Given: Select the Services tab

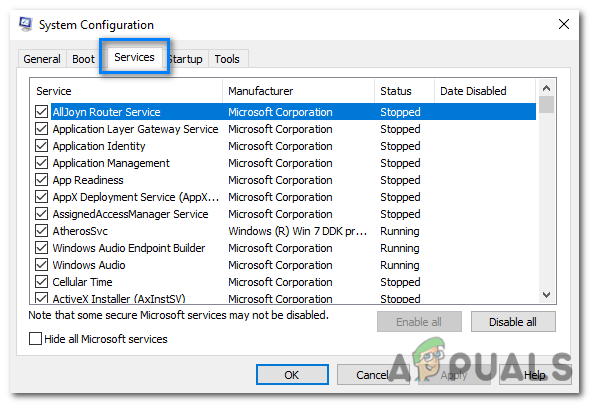Looking at the screenshot, I should click(134, 57).
